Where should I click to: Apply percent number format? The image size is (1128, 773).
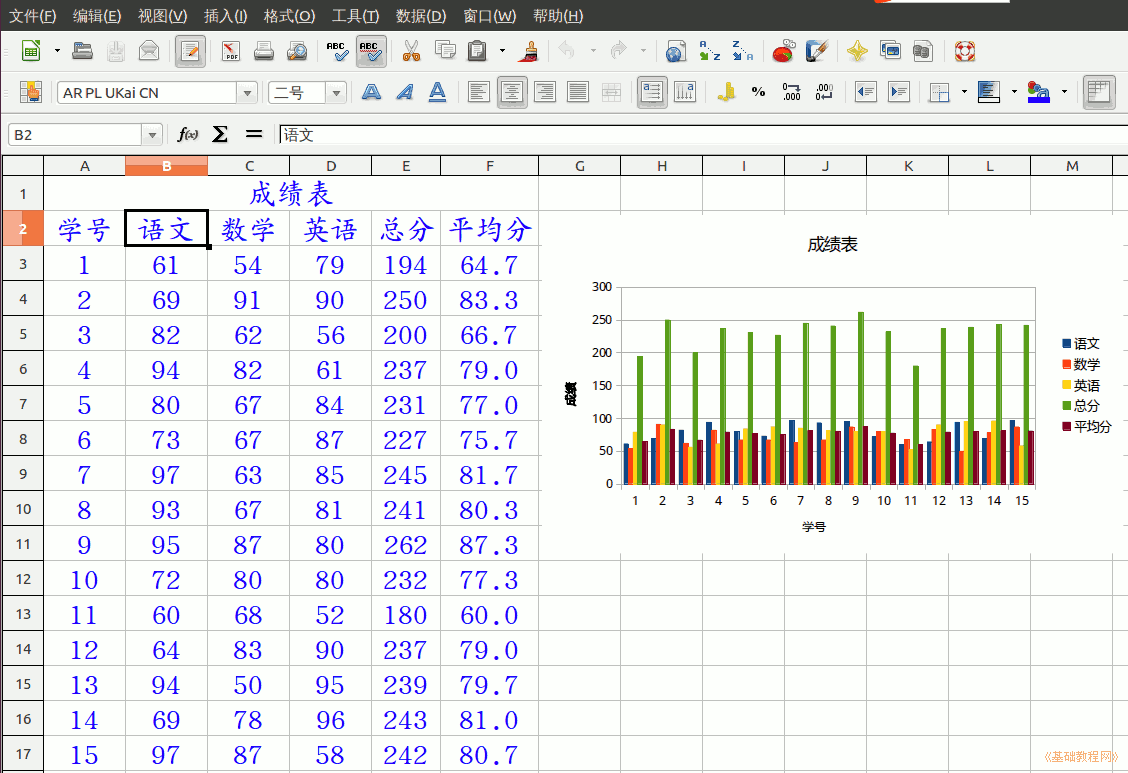pyautogui.click(x=758, y=92)
